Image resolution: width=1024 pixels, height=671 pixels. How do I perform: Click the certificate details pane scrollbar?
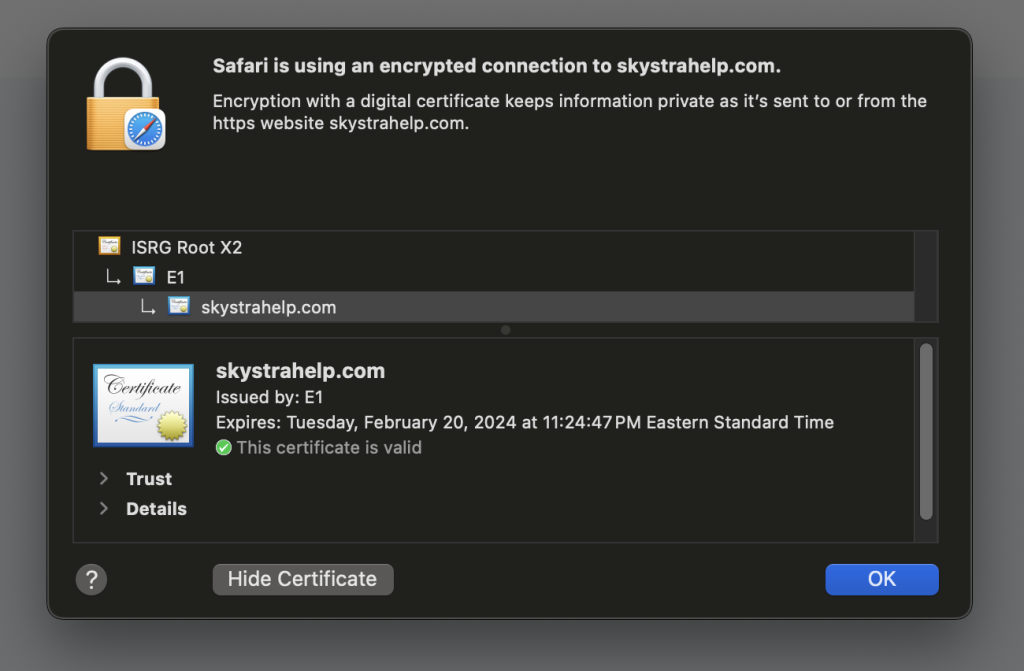pyautogui.click(x=926, y=430)
